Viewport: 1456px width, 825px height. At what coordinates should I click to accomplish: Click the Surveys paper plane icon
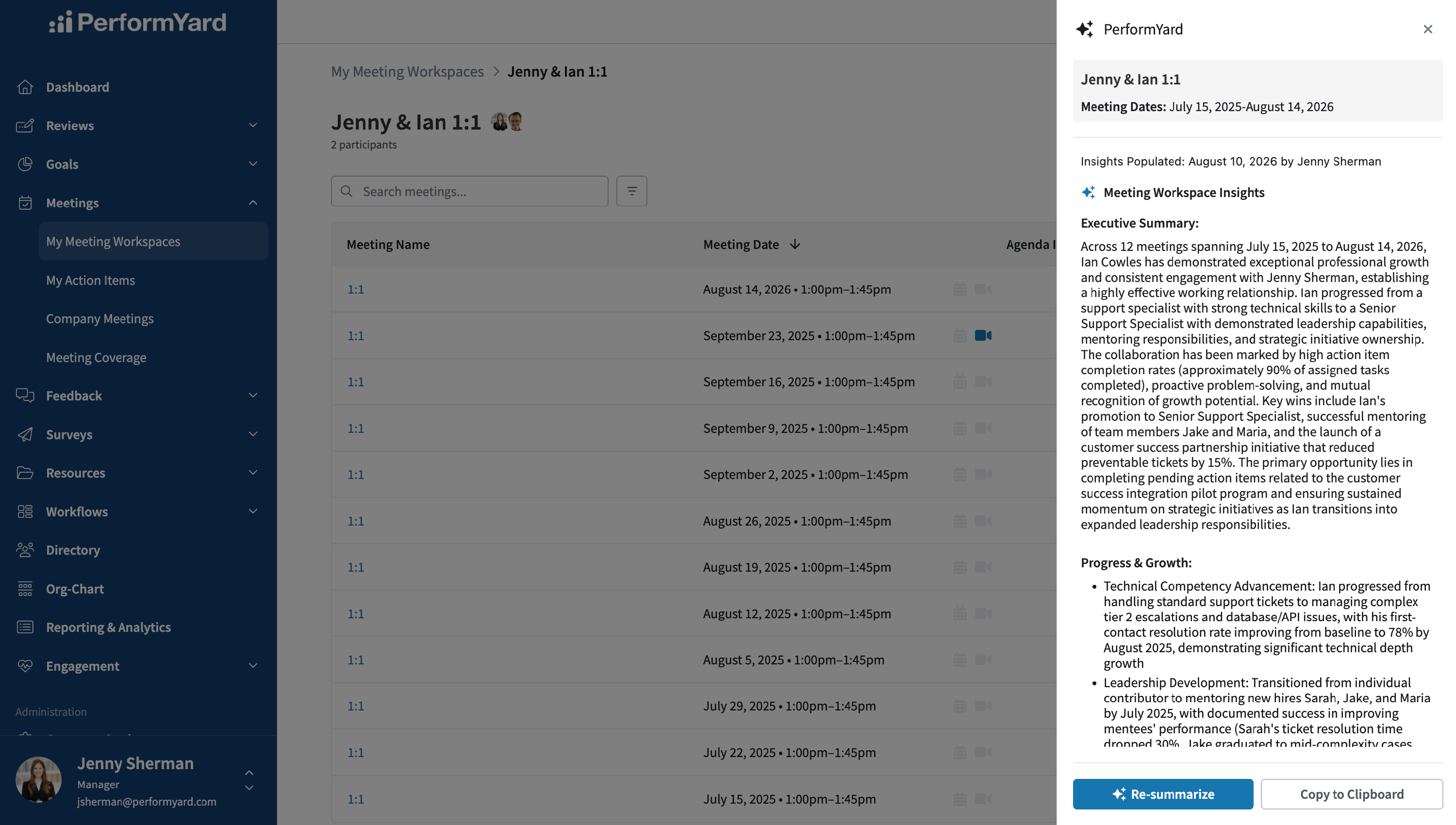pyautogui.click(x=25, y=434)
